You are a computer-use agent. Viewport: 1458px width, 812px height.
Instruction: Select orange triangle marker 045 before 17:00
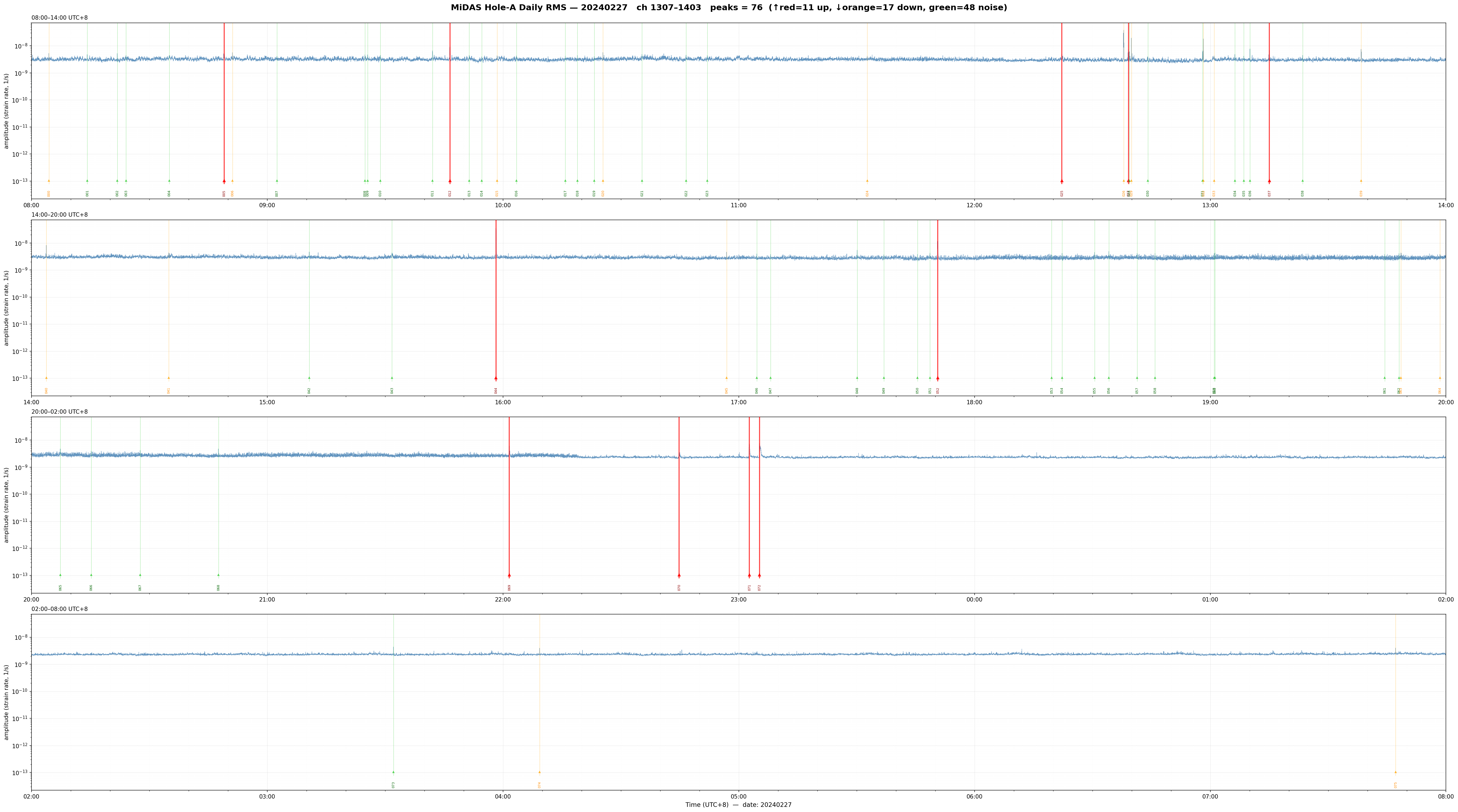coord(727,378)
